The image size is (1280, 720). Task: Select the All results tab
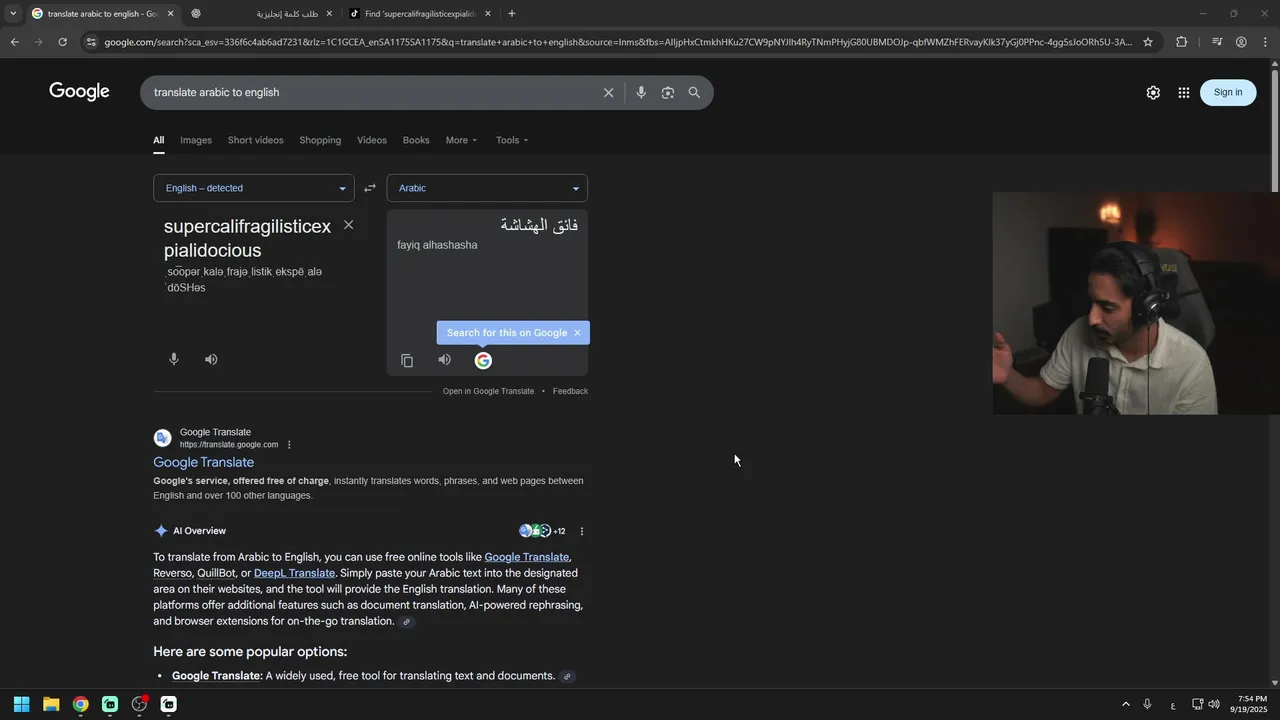coord(158,140)
